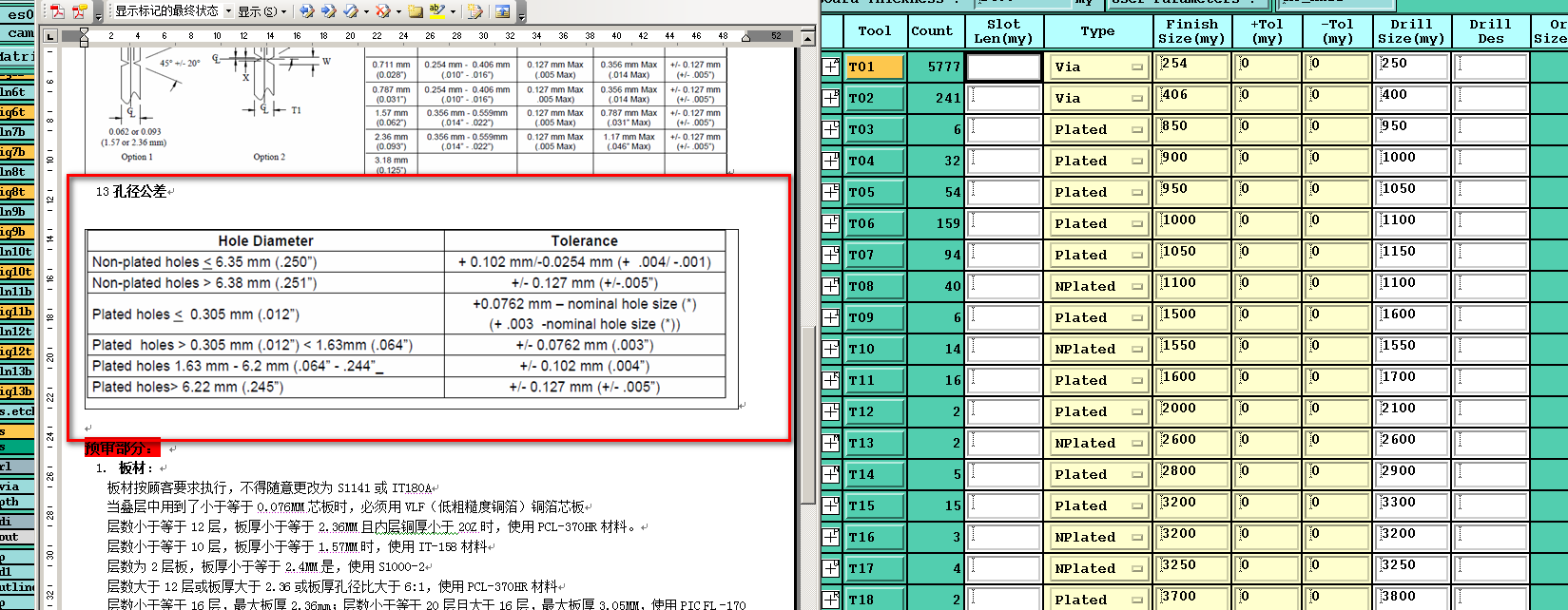Click Finish Size field showing 2600
This screenshot has width=1568, height=610.
pyautogui.click(x=1192, y=443)
